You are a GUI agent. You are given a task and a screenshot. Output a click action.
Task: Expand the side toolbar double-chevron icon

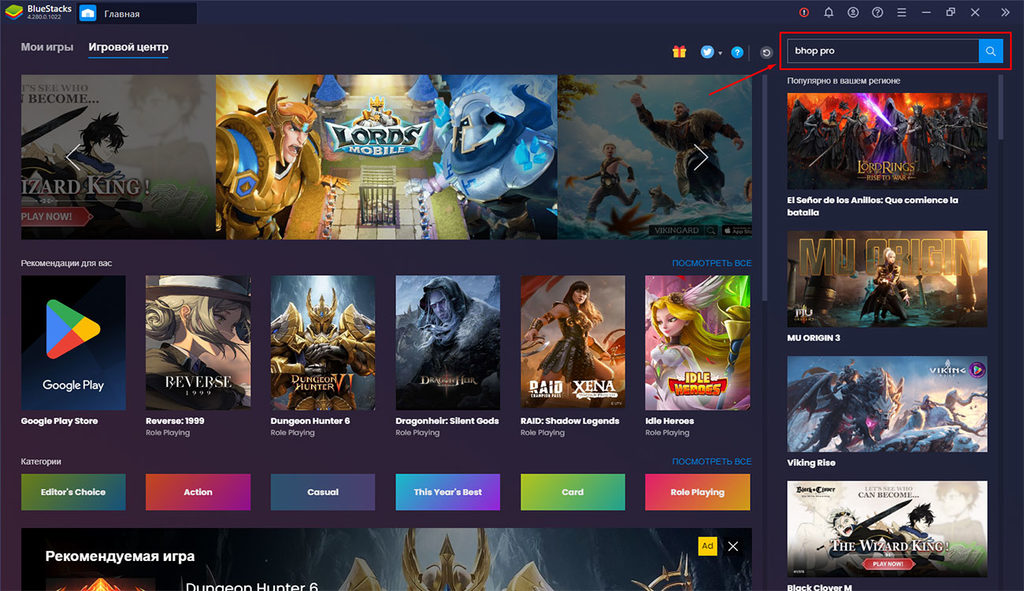pos(1005,12)
